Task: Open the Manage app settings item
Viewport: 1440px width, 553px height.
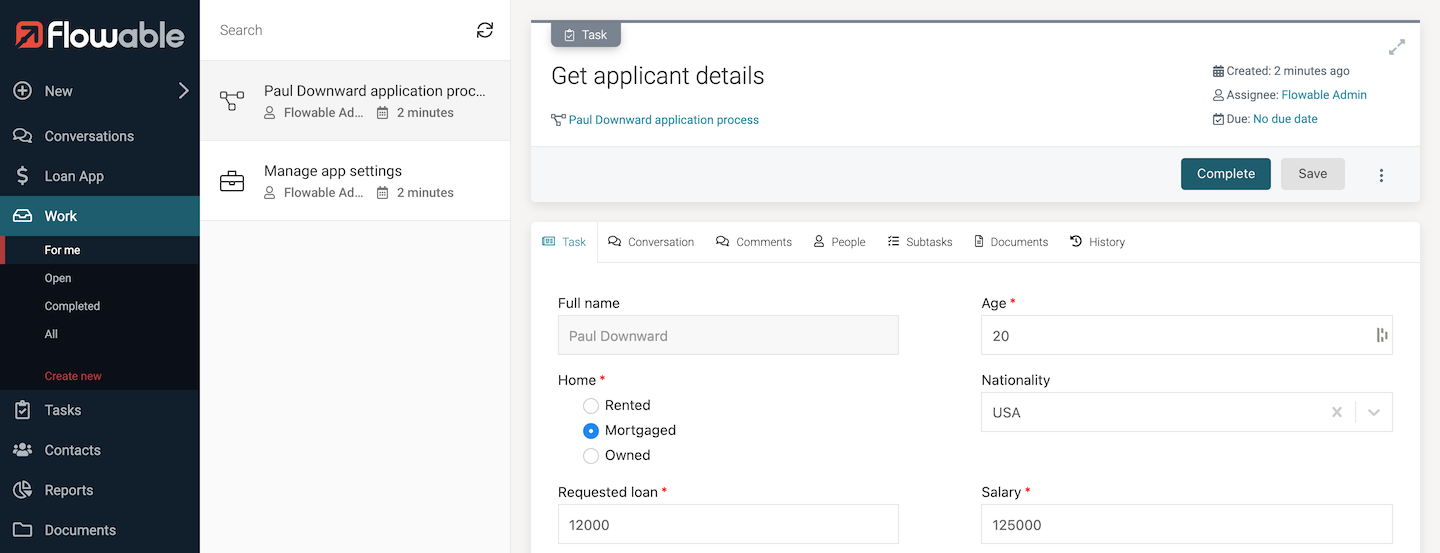Action: tap(355, 181)
